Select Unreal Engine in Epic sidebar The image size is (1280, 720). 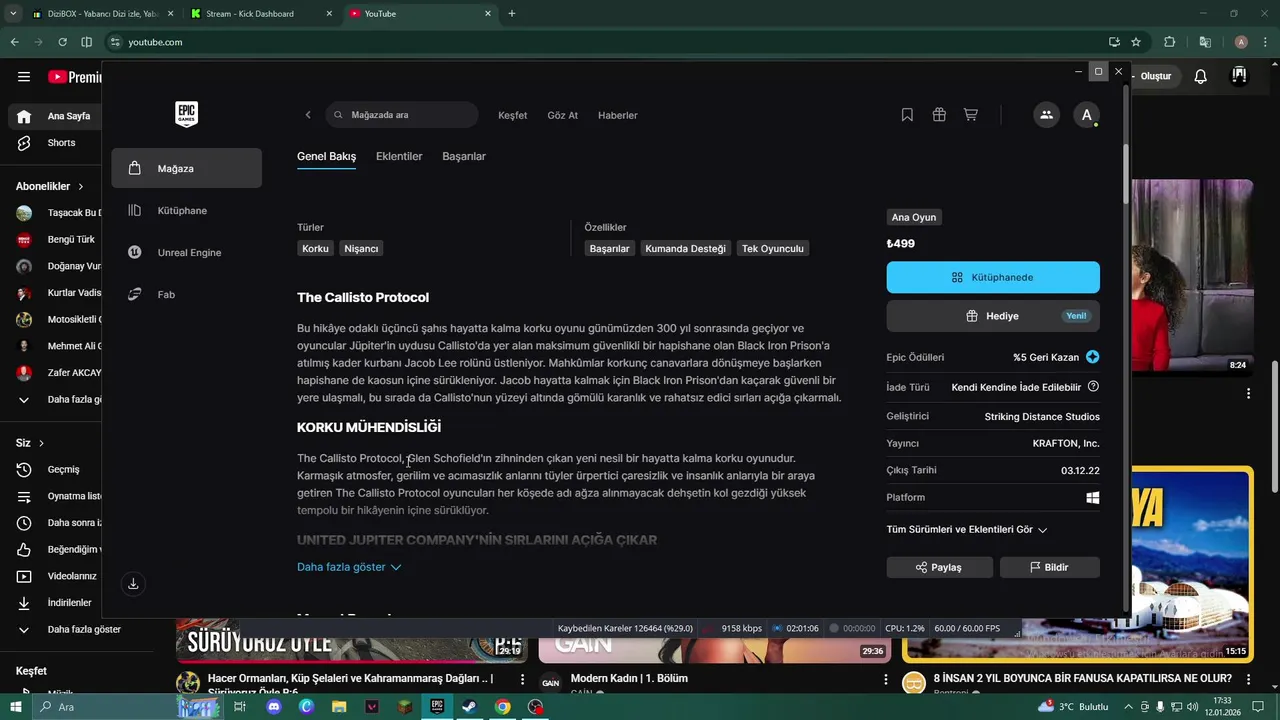(x=187, y=253)
